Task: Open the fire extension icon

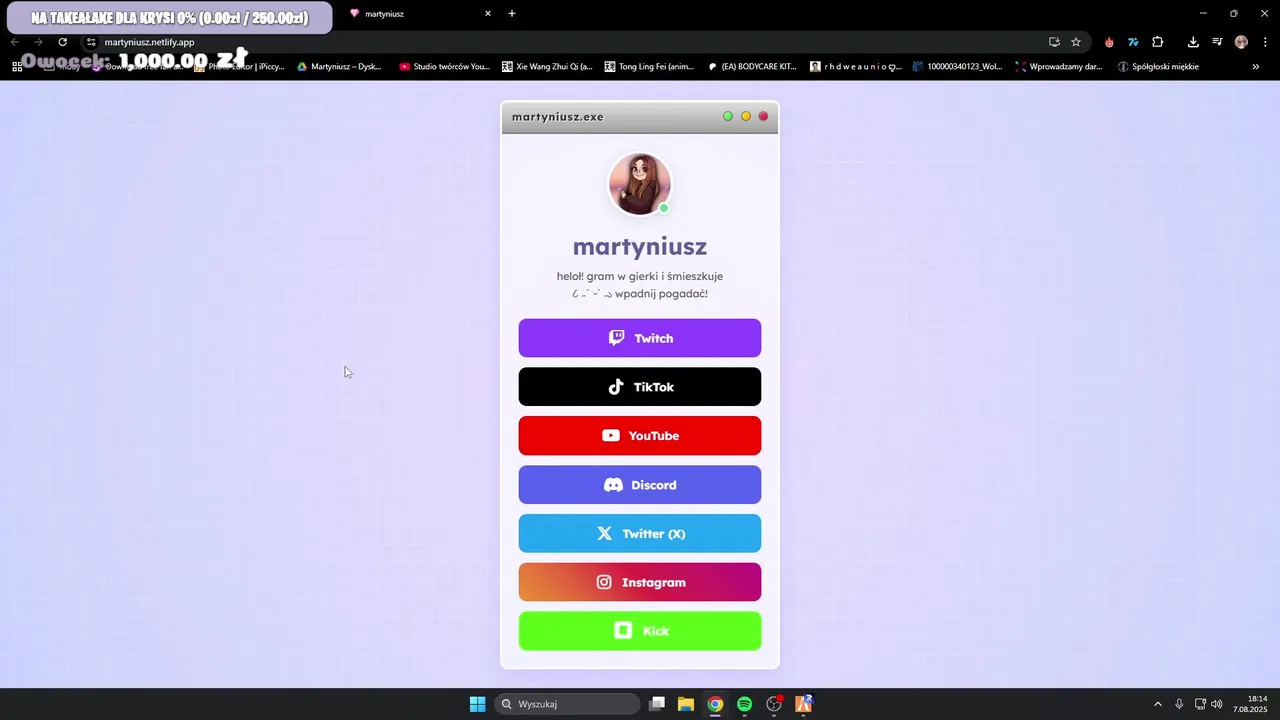Action: [x=1109, y=42]
